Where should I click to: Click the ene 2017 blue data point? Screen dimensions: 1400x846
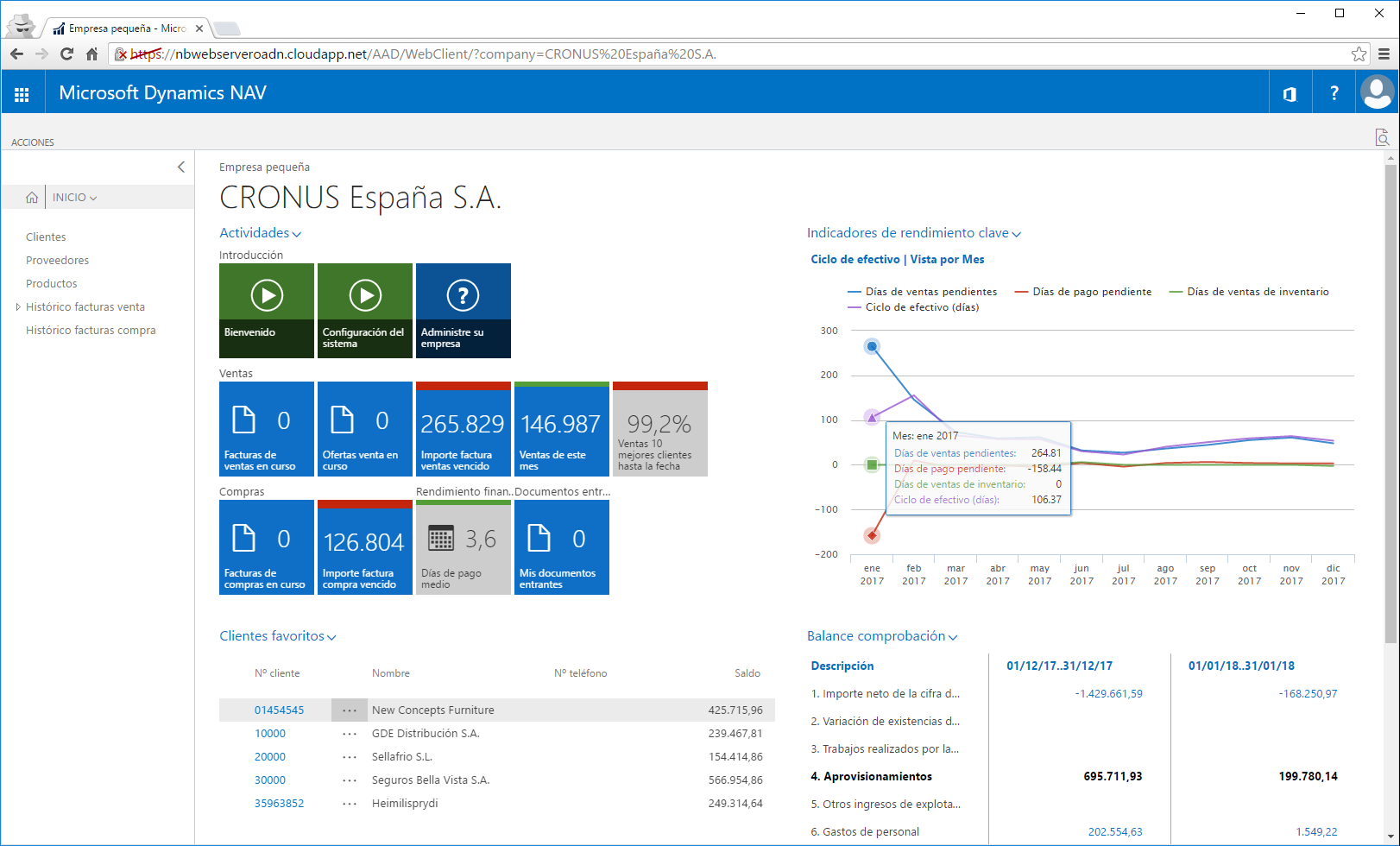coord(872,346)
